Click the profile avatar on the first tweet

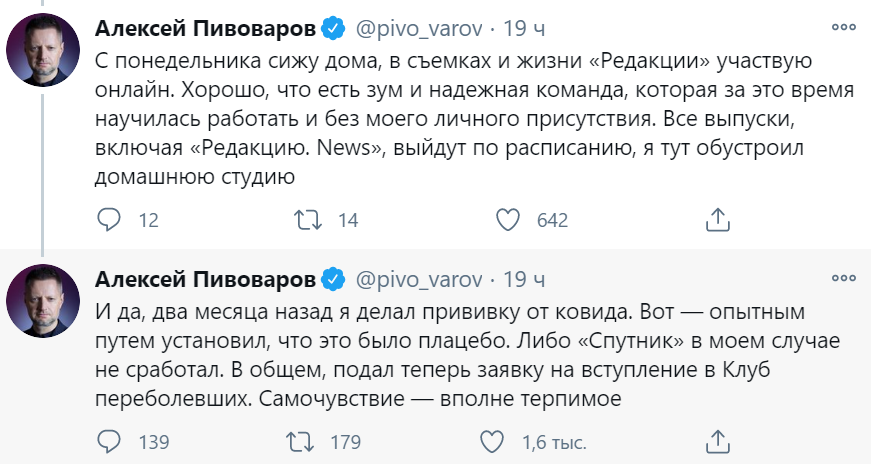point(43,49)
